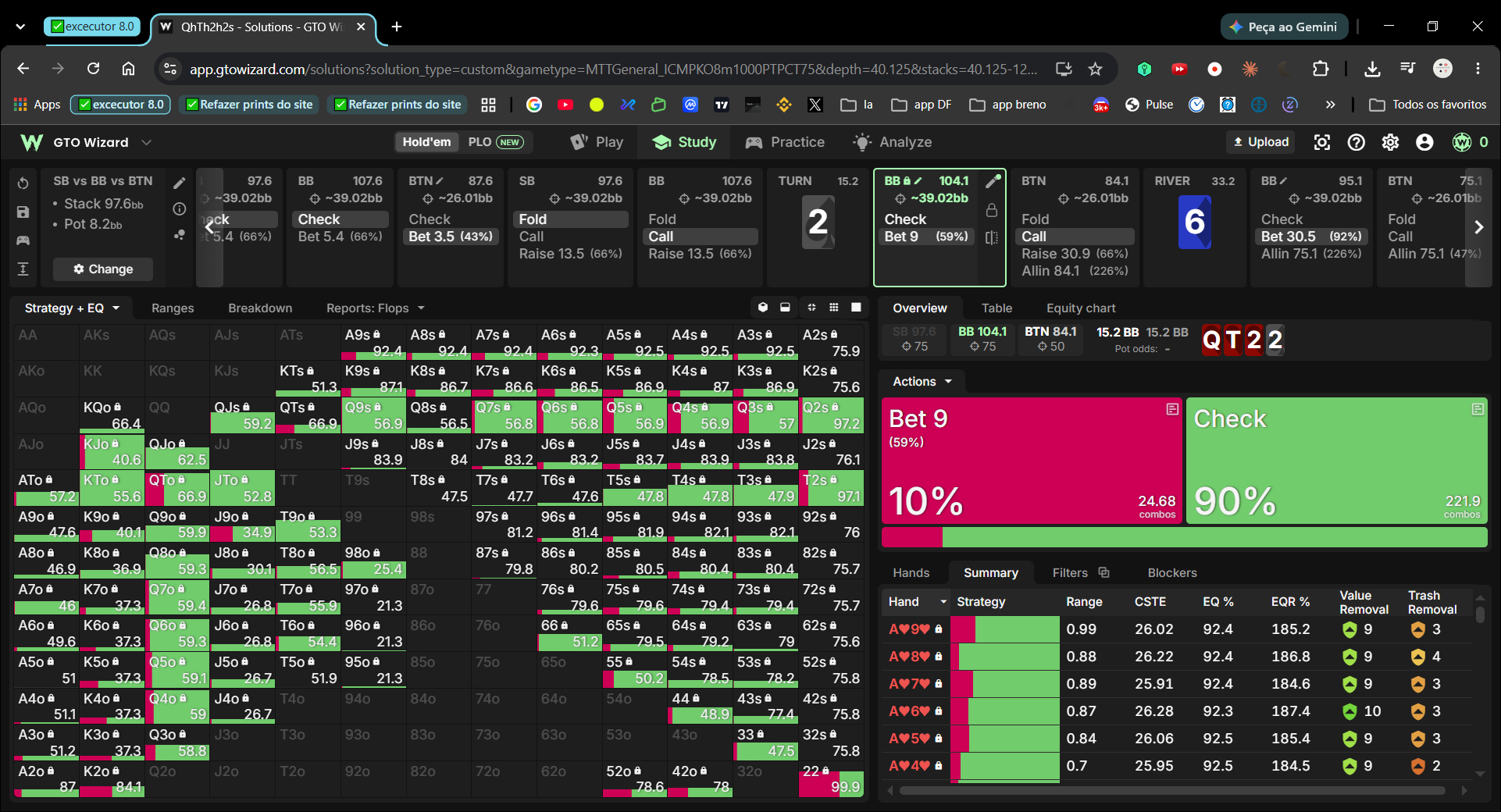Screen dimensions: 1501x812
Task: Click the browser address bar URL
Action: (613, 69)
